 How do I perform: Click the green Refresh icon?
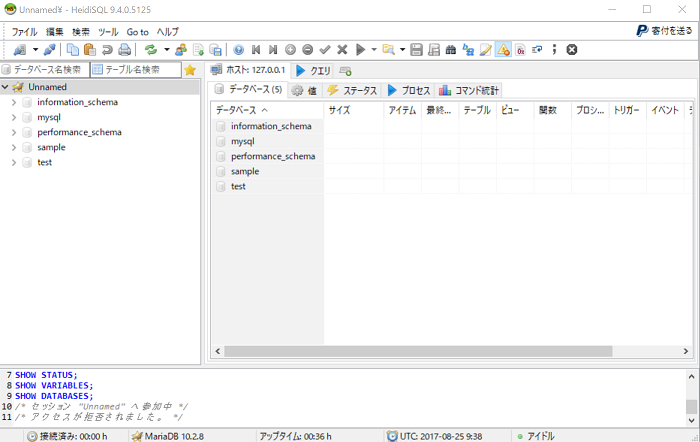click(x=151, y=50)
